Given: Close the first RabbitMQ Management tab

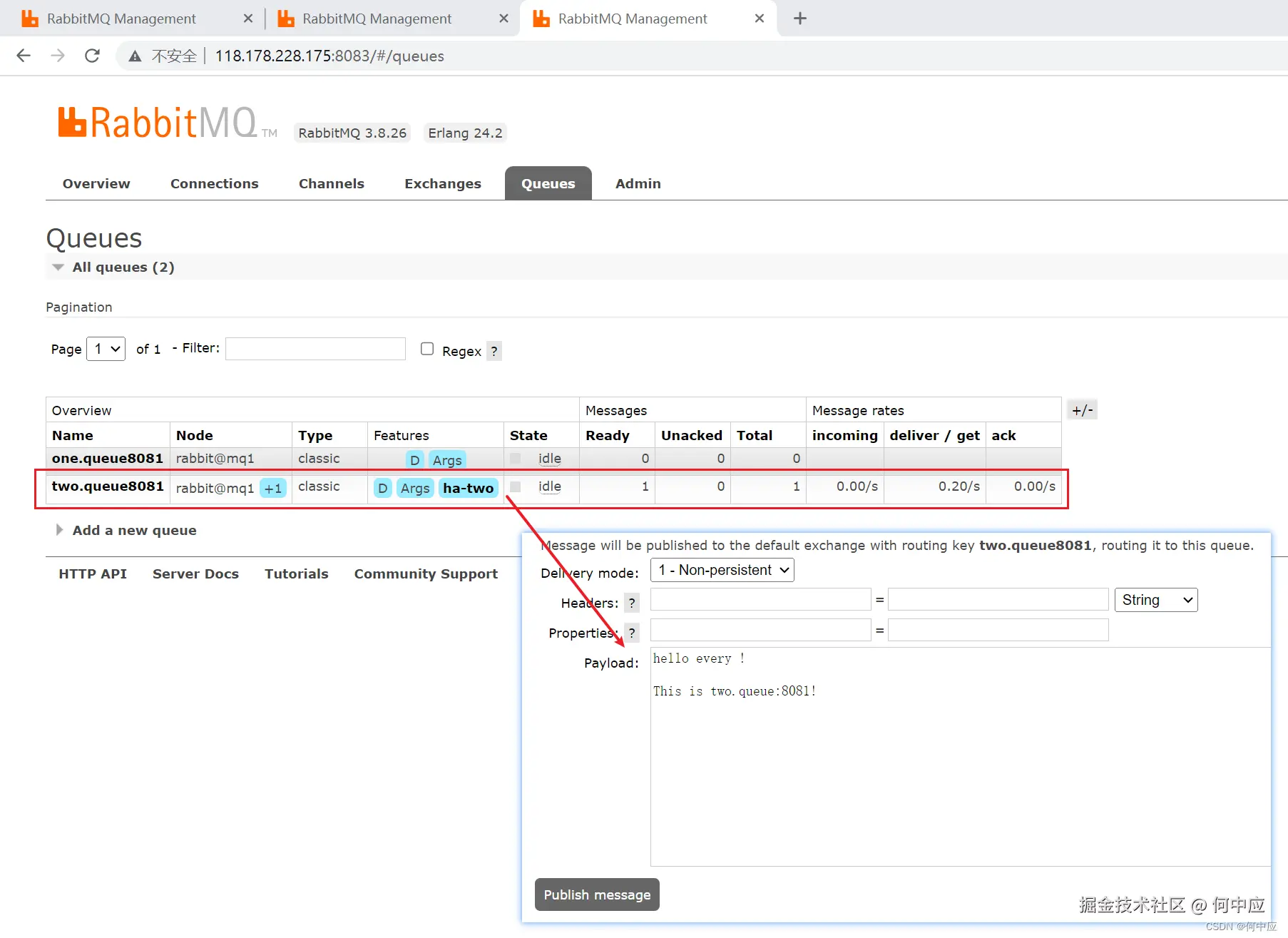Looking at the screenshot, I should 248,19.
